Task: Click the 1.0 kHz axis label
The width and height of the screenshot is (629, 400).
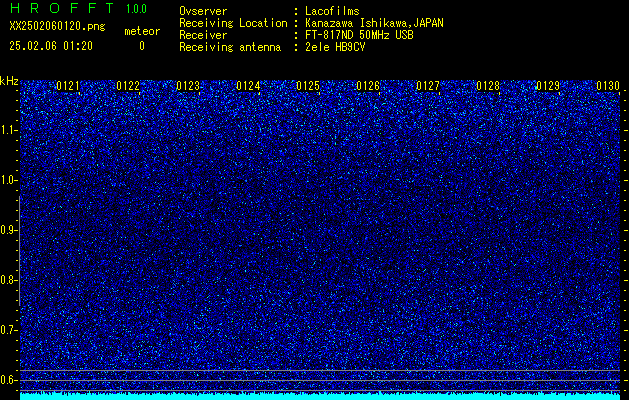Action: [x=9, y=180]
